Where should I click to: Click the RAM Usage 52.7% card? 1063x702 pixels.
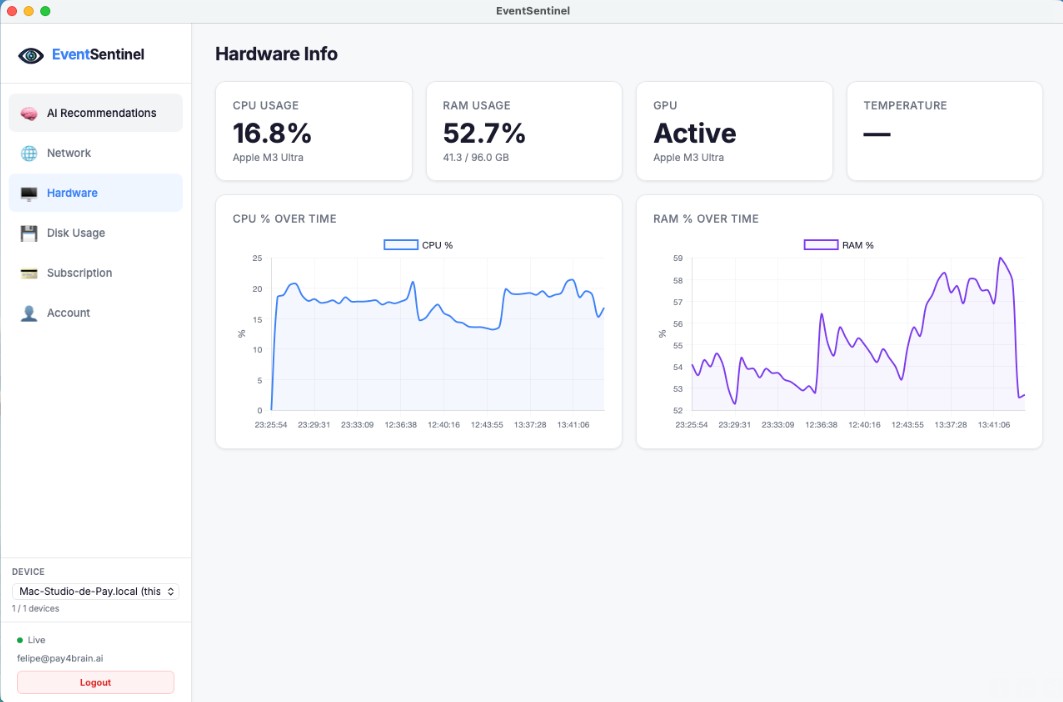tap(524, 132)
